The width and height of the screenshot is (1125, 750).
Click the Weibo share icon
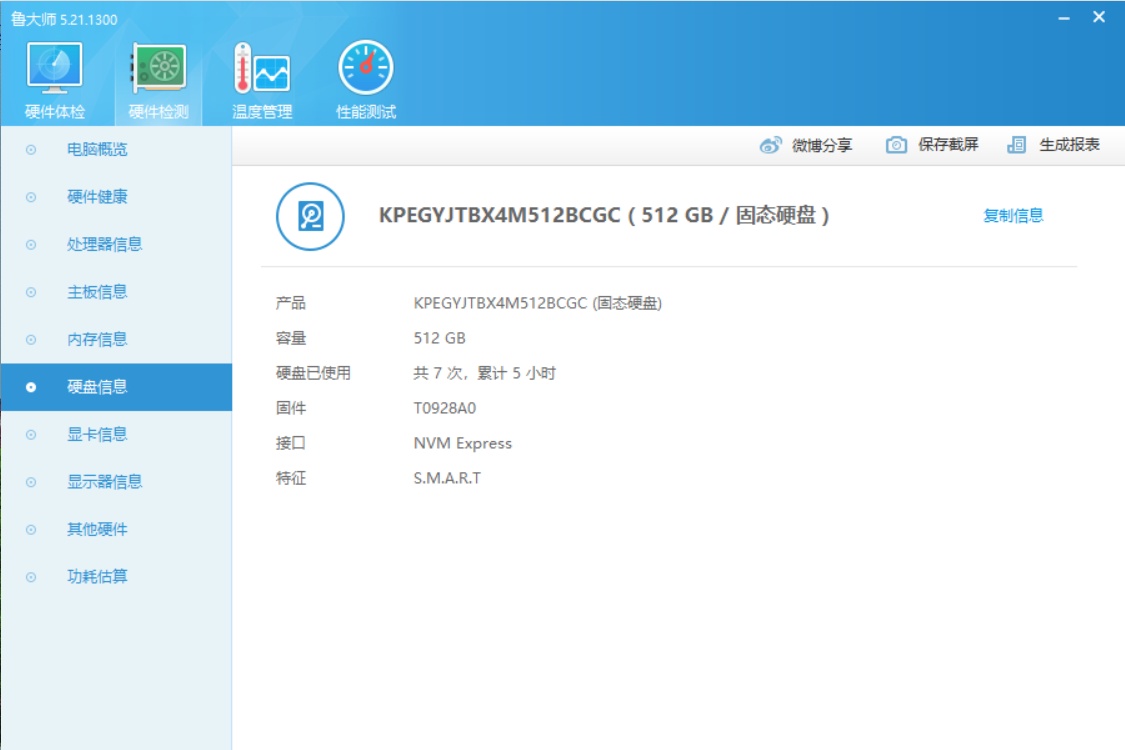tap(771, 145)
